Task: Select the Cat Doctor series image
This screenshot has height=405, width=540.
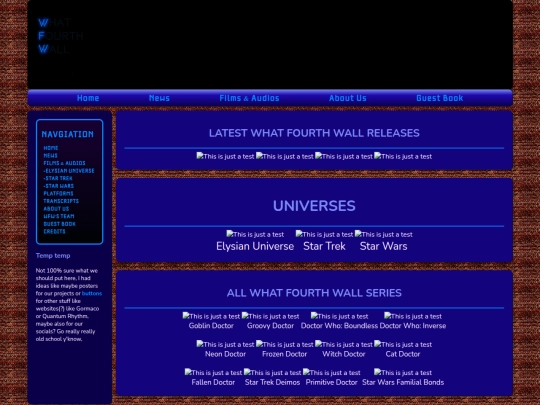Action: 403,344
